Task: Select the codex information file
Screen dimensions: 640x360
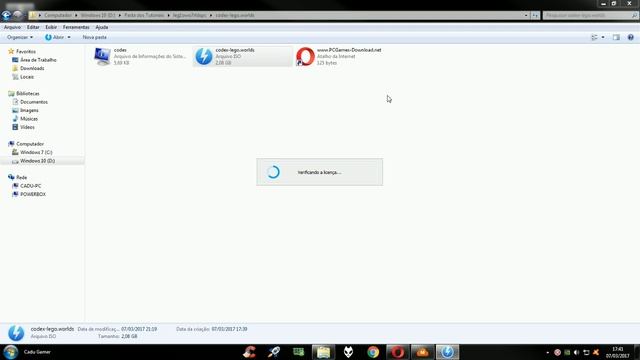Action: (x=140, y=56)
